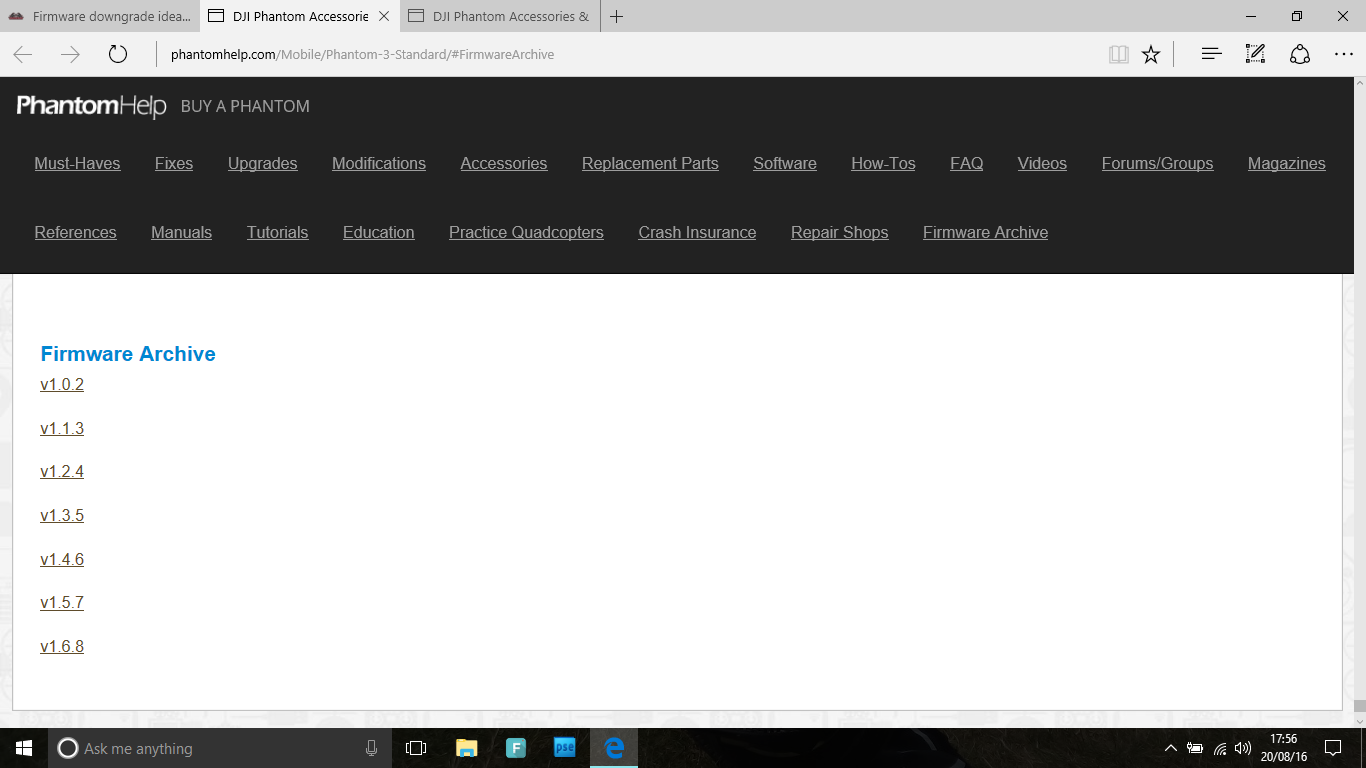
Task: Open Edge More actions menu
Action: point(1344,54)
